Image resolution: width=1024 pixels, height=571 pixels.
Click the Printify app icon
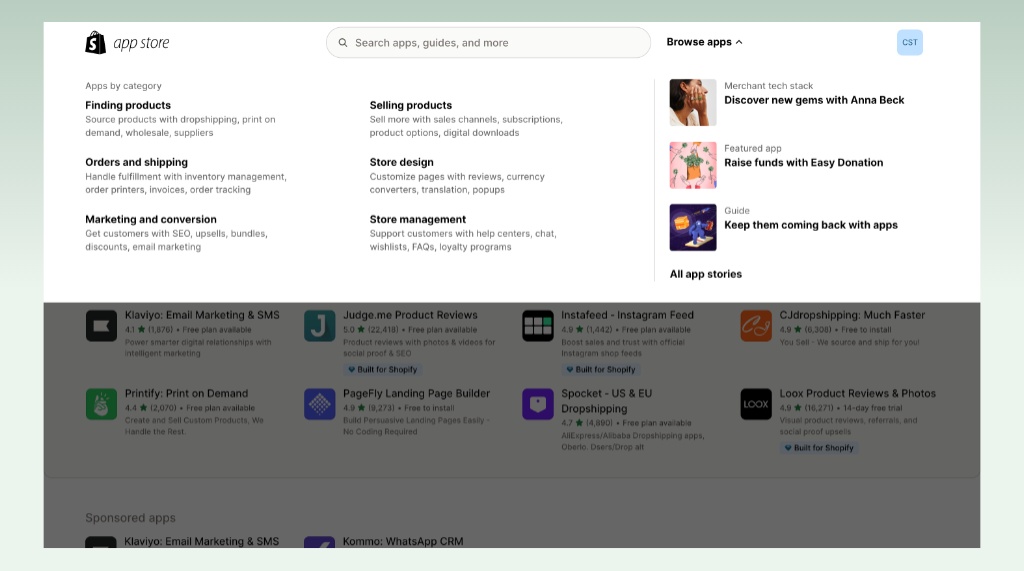coord(101,404)
